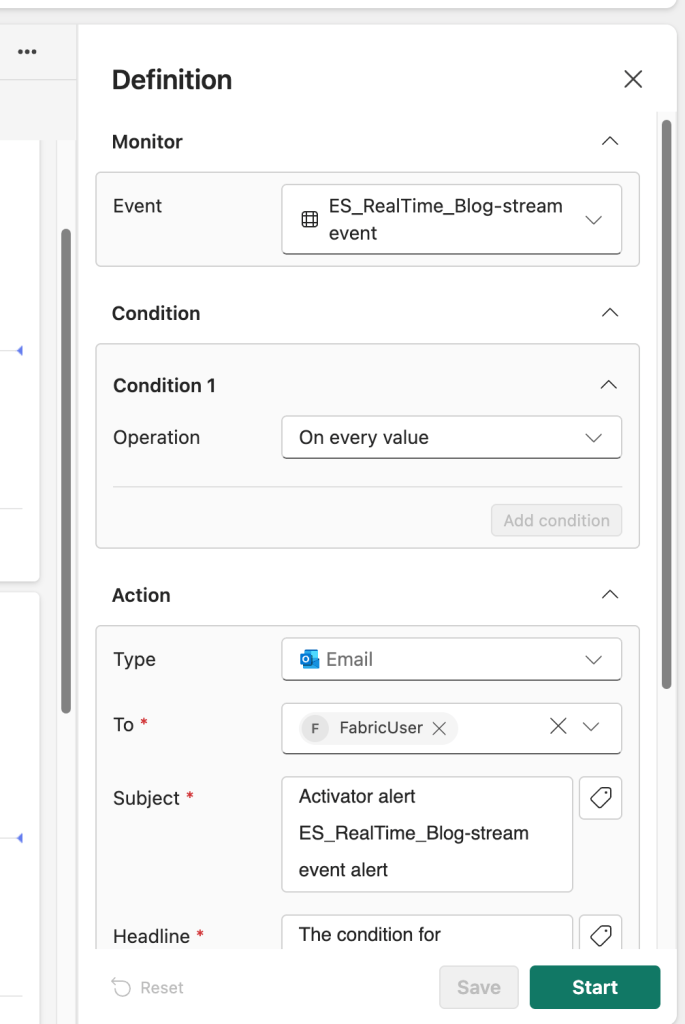Click the tag icon beside Headline
This screenshot has width=685, height=1024.
600,935
